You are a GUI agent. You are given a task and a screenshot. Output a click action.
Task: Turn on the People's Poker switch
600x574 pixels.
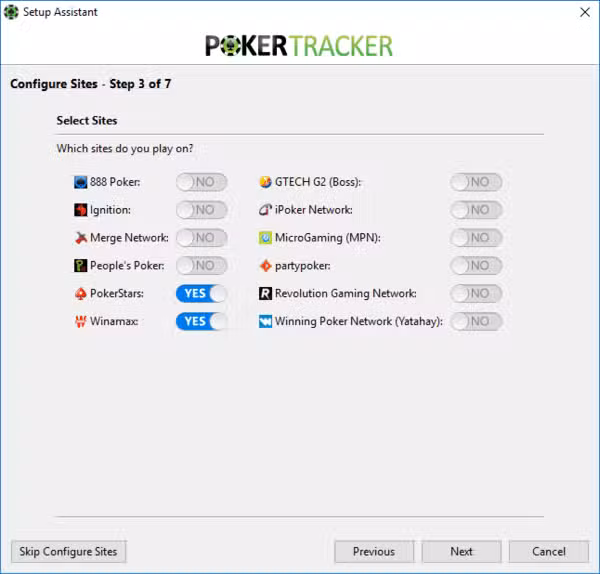click(202, 266)
